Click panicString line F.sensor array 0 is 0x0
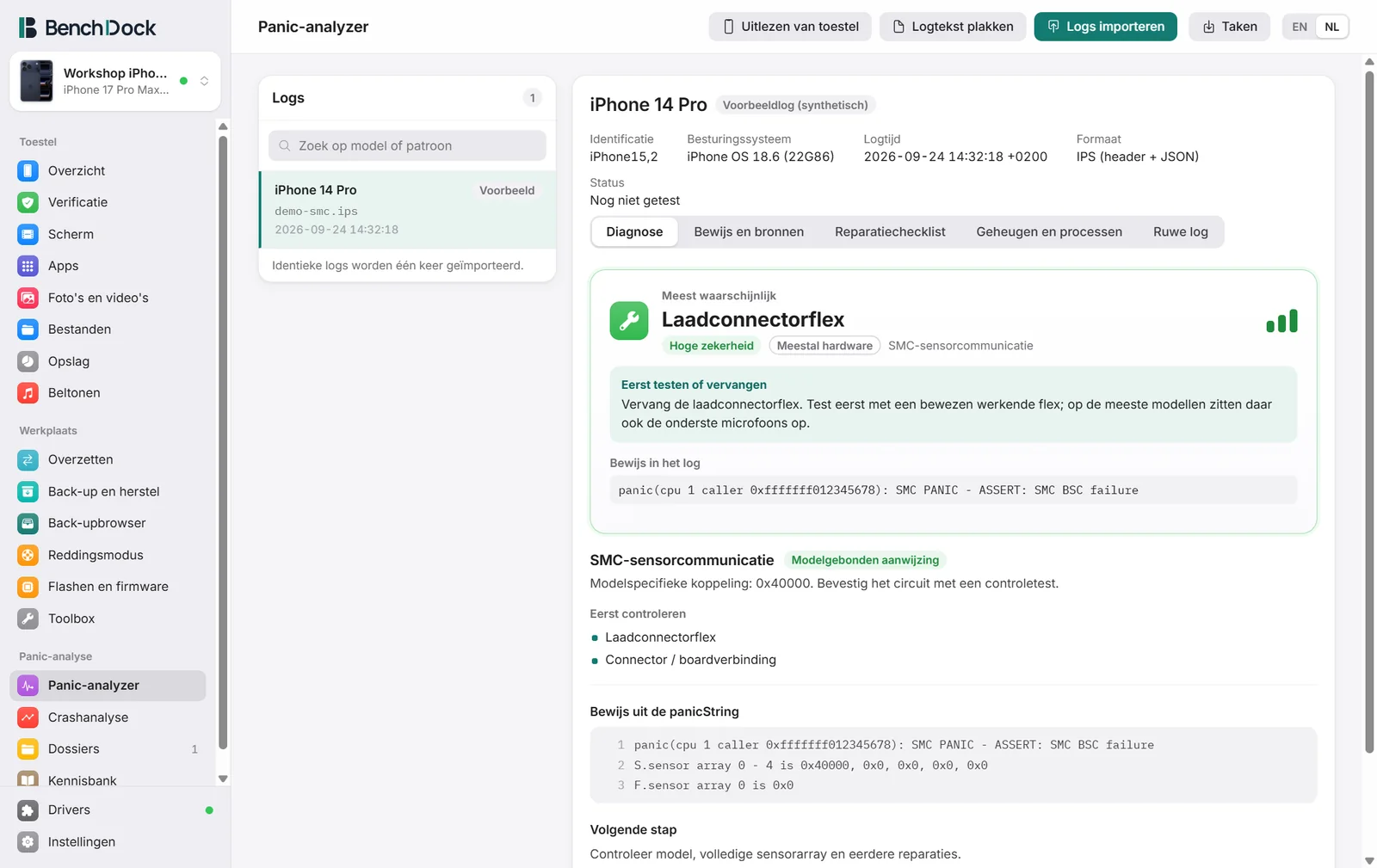This screenshot has height=868, width=1377. pyautogui.click(x=713, y=785)
